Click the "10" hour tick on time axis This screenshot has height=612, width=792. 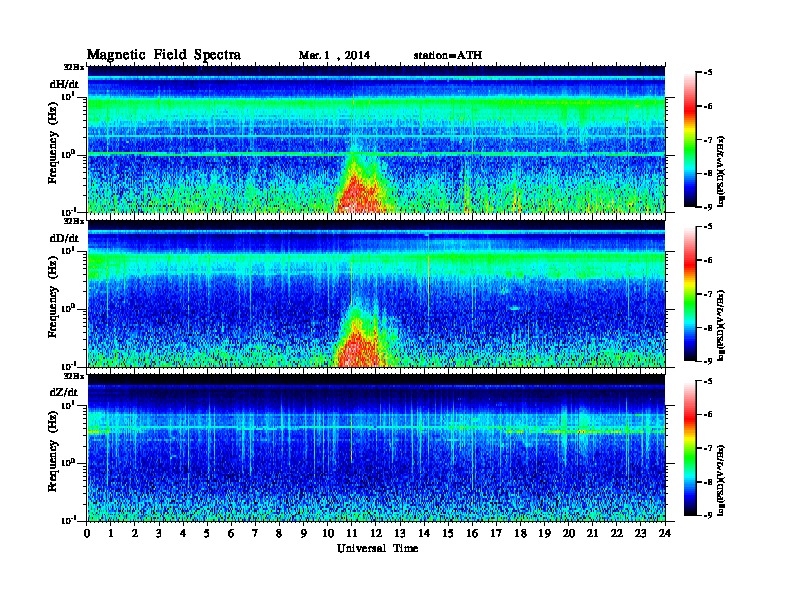(328, 534)
